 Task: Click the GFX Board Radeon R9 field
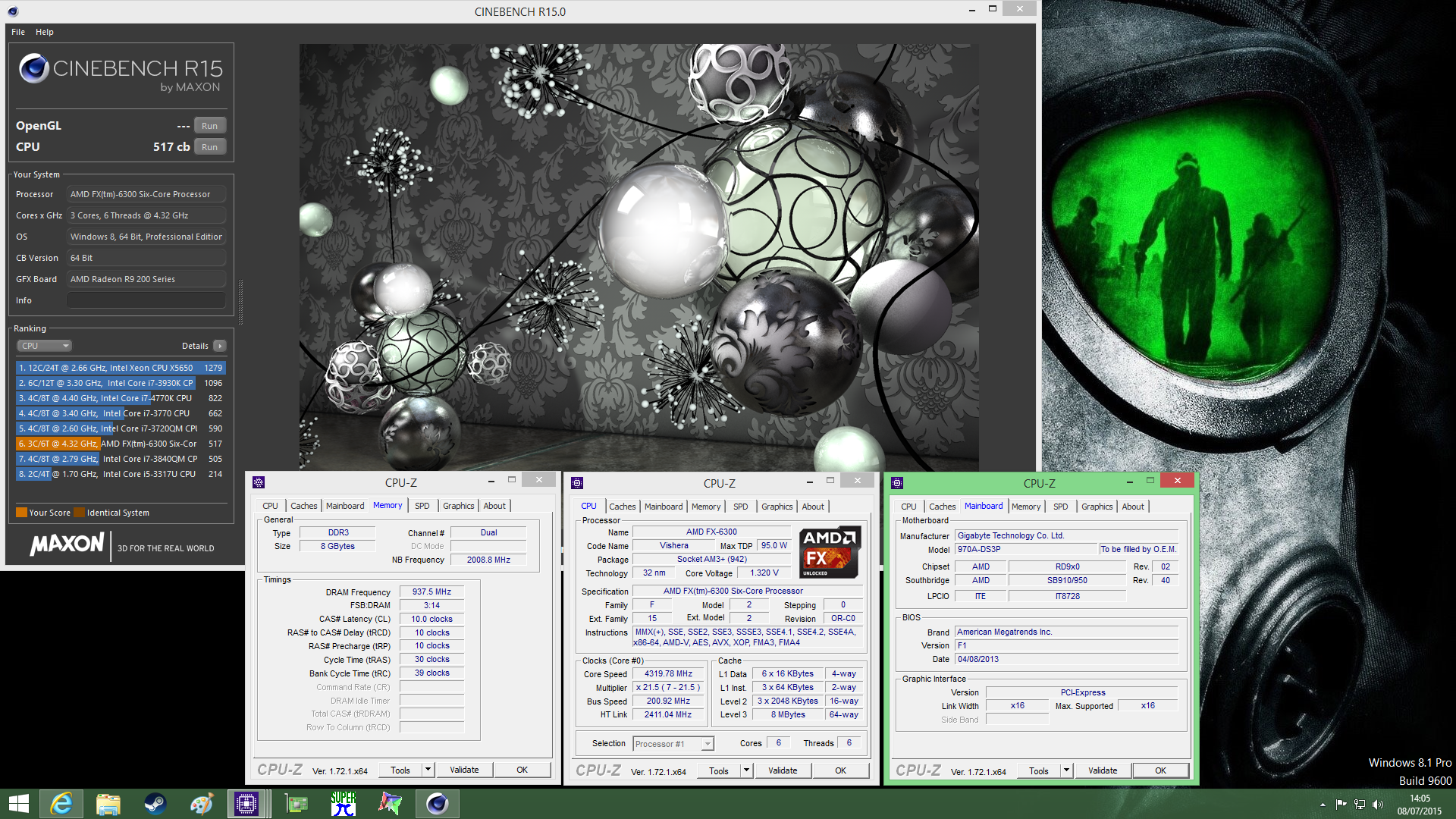pos(146,279)
